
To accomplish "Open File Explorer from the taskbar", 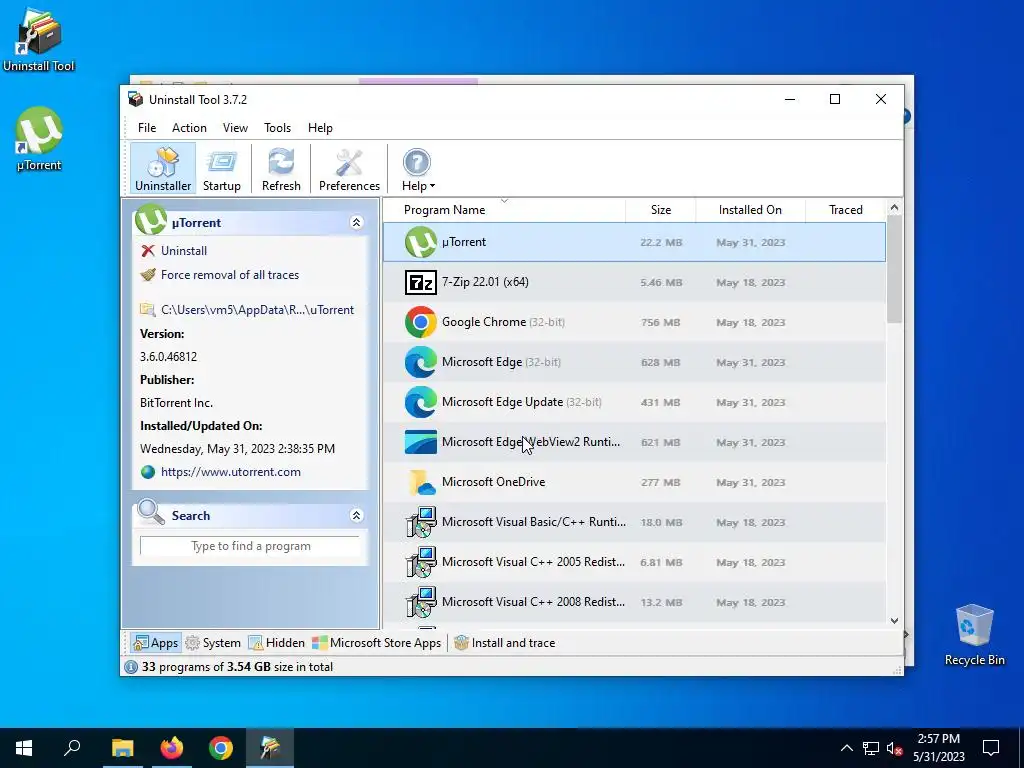I will pos(122,748).
